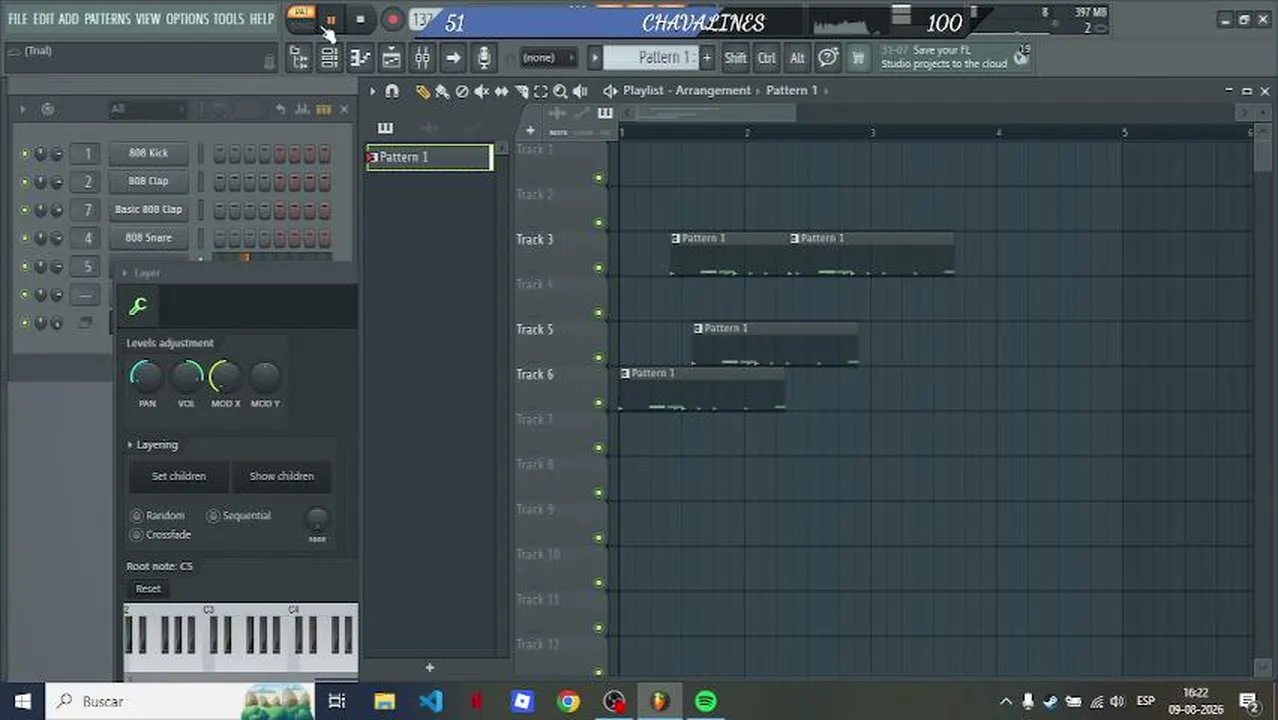
Task: Mute the 808 Clap channel LED
Action: point(25,181)
